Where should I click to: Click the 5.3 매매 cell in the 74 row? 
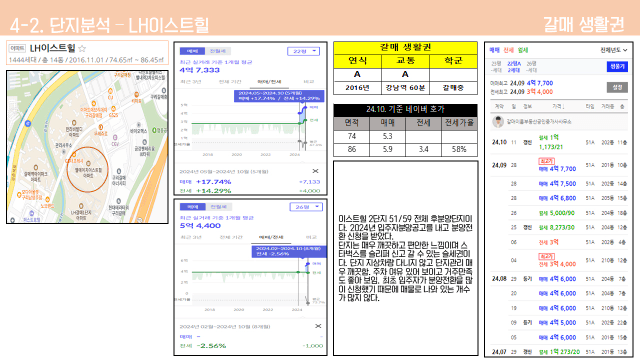click(x=387, y=137)
